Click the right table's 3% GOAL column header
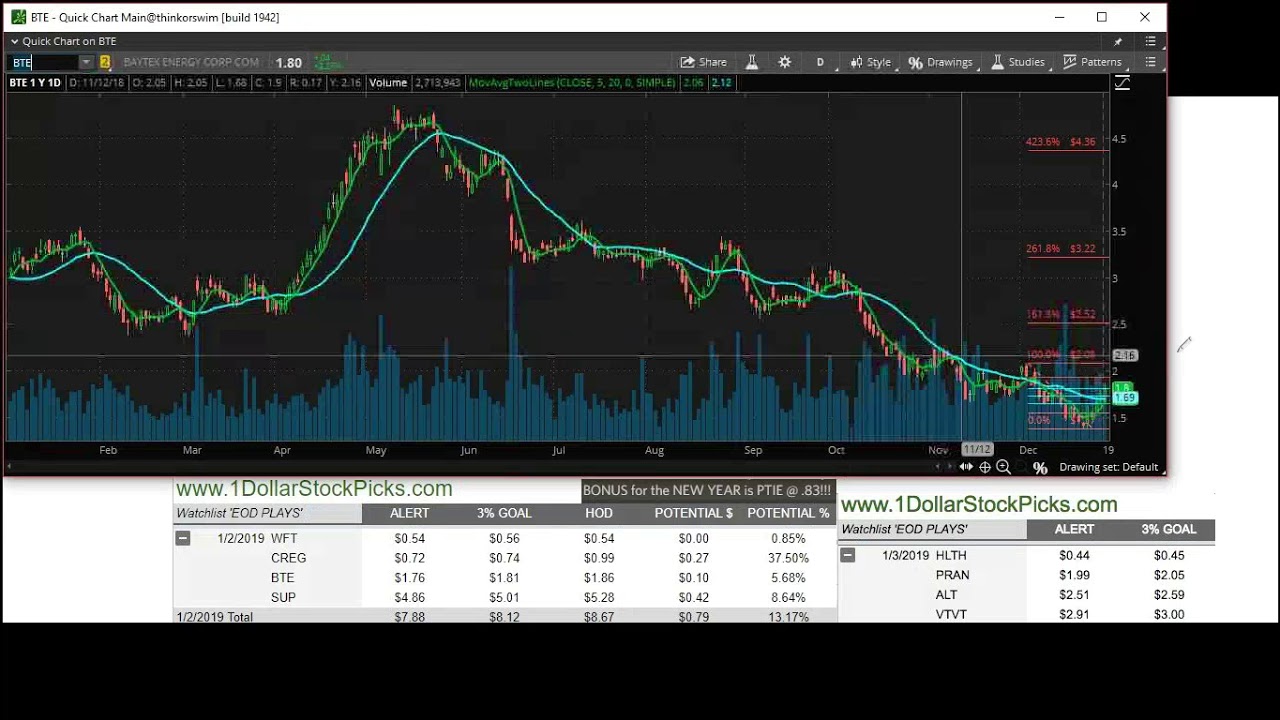Image resolution: width=1280 pixels, height=720 pixels. pos(1169,529)
